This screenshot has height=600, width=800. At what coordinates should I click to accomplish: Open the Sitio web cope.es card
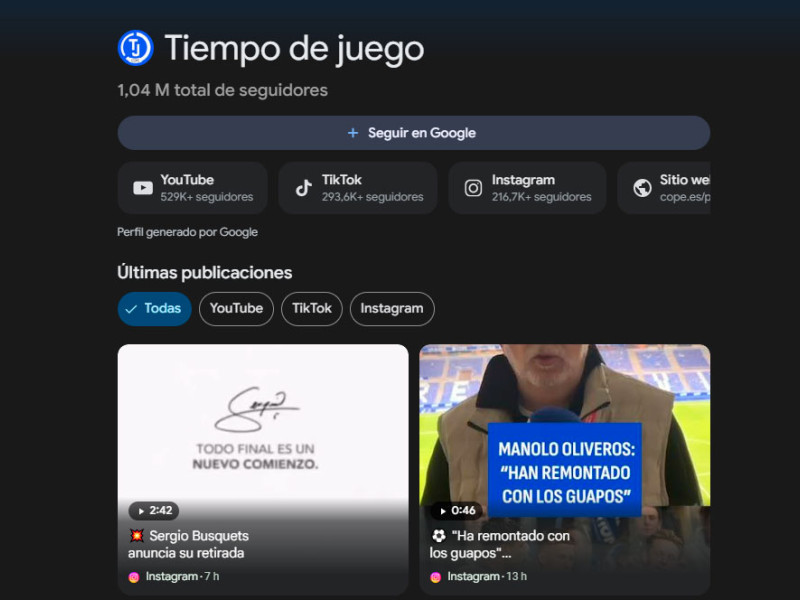[x=664, y=188]
